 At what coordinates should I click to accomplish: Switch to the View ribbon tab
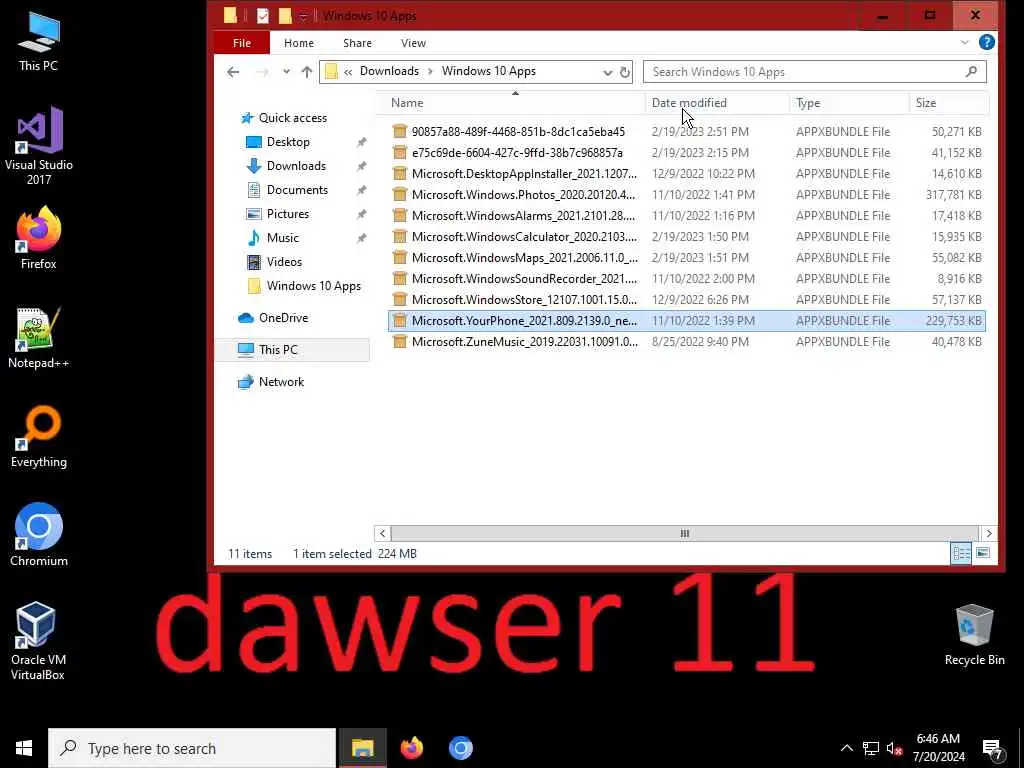click(x=413, y=43)
